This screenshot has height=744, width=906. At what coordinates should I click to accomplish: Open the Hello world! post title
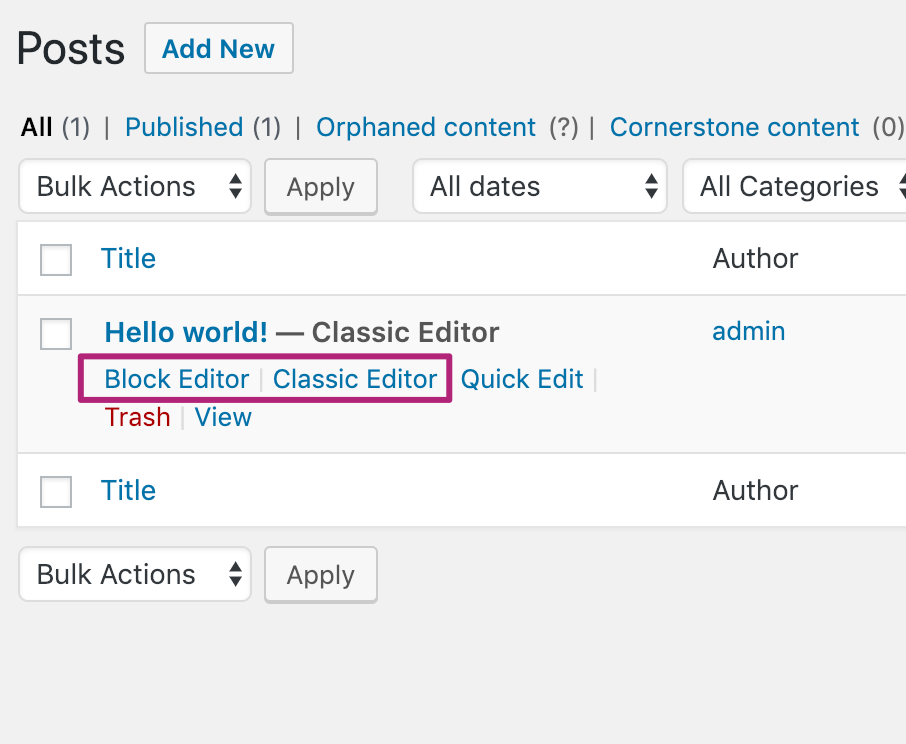(186, 332)
